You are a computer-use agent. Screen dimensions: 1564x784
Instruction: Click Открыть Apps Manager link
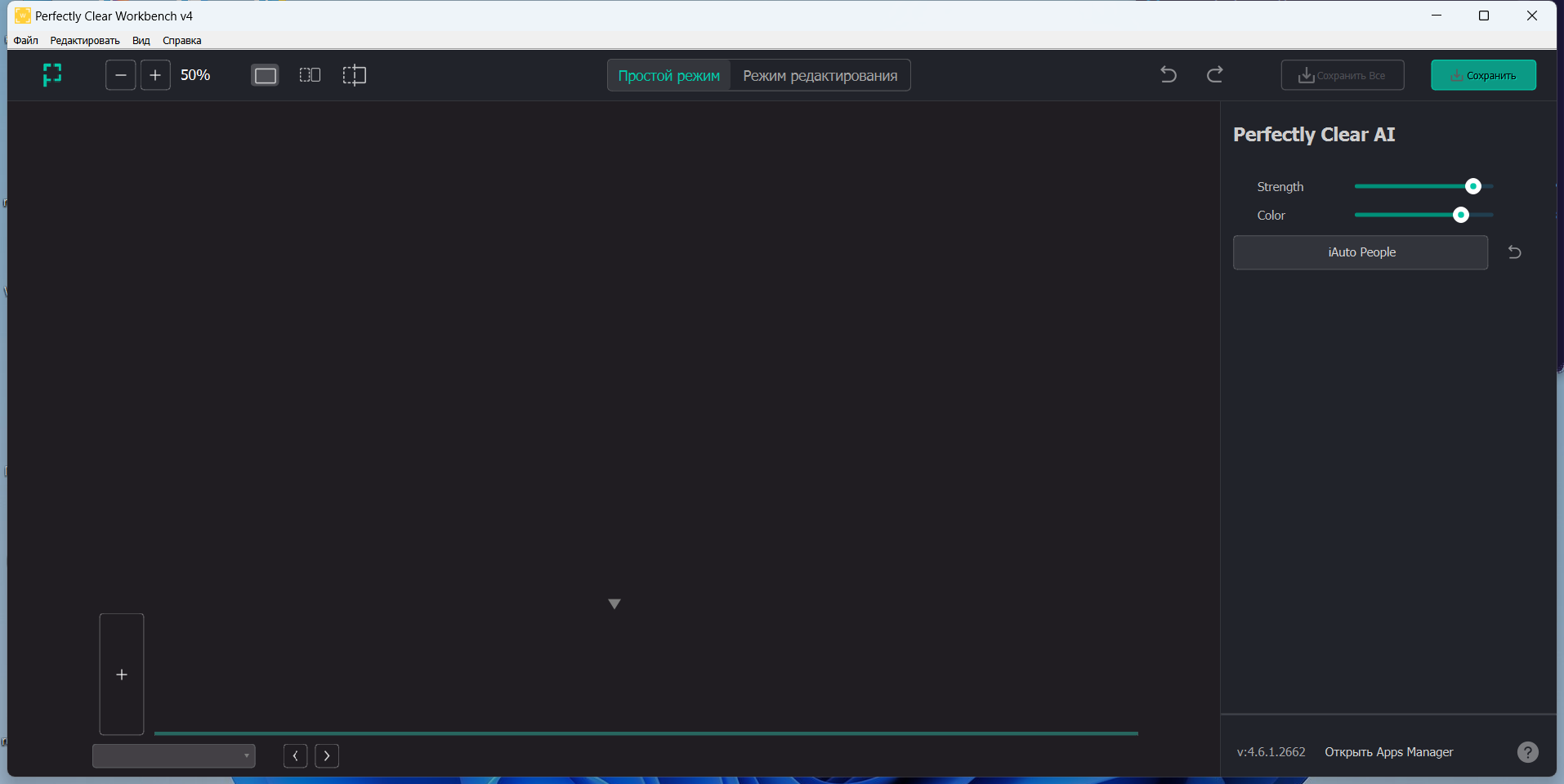[1389, 752]
